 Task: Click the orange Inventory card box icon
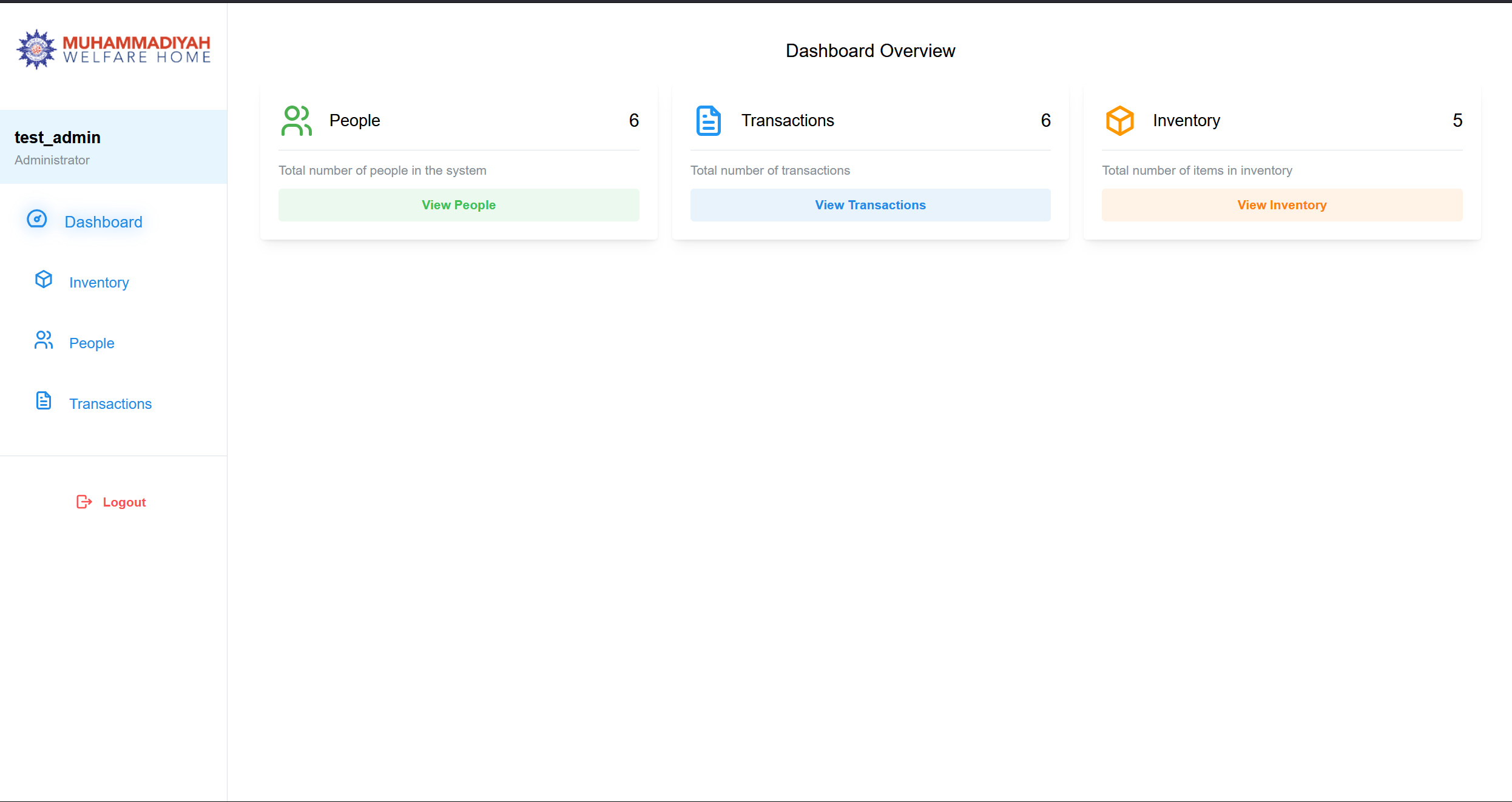(x=1119, y=121)
